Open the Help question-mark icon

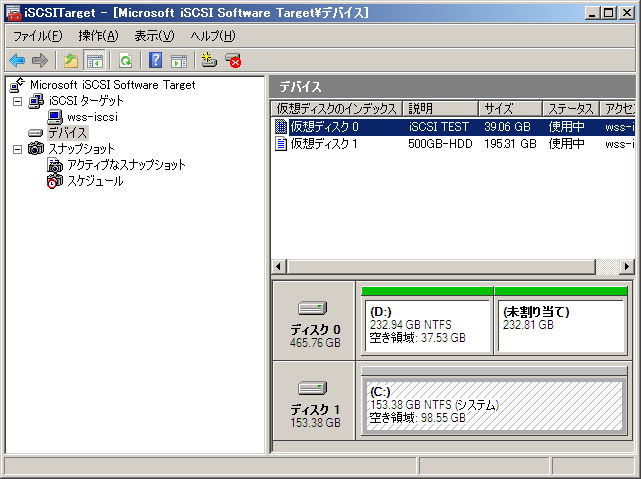coord(155,60)
